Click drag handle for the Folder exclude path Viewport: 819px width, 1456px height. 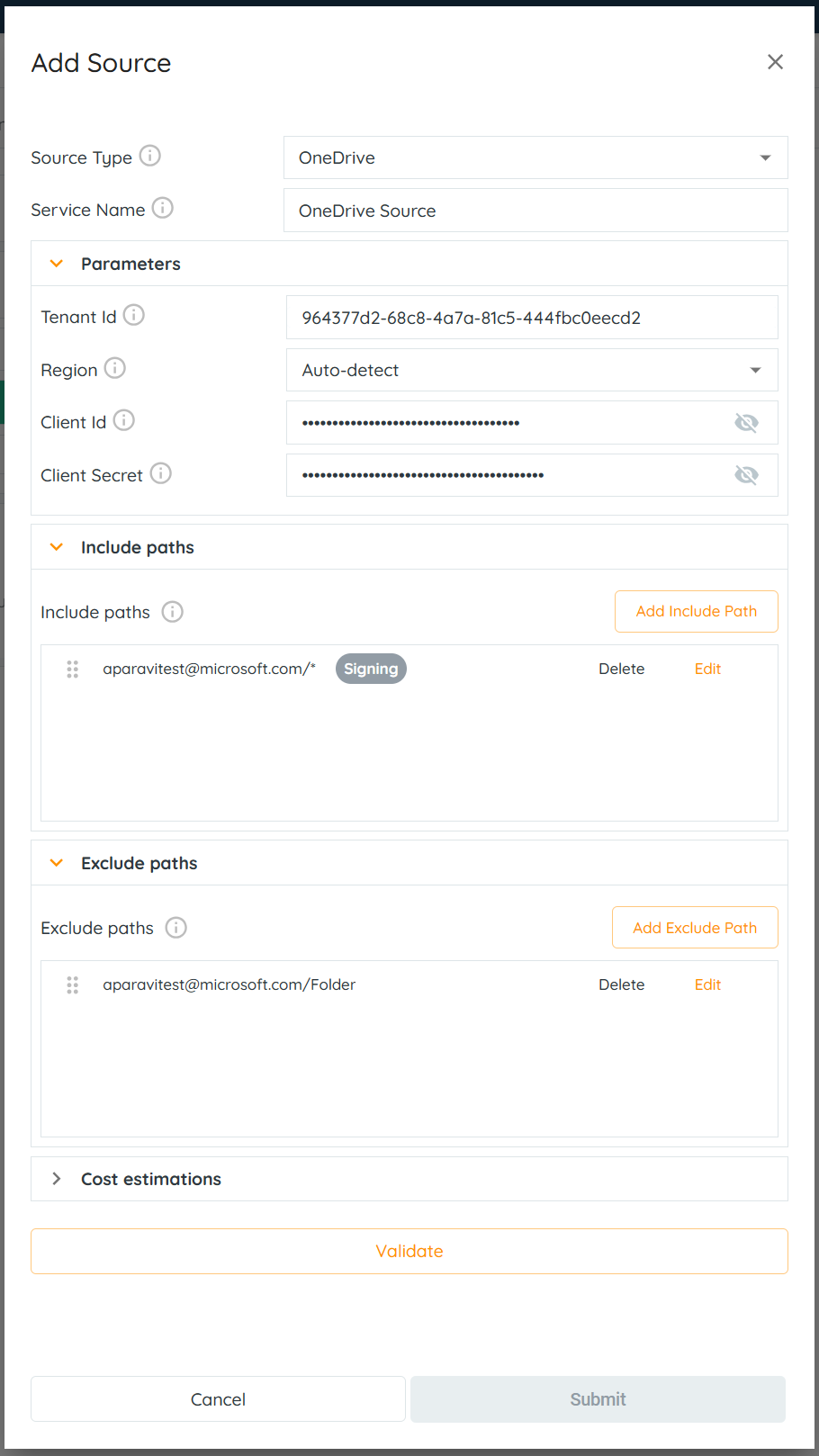(x=73, y=985)
